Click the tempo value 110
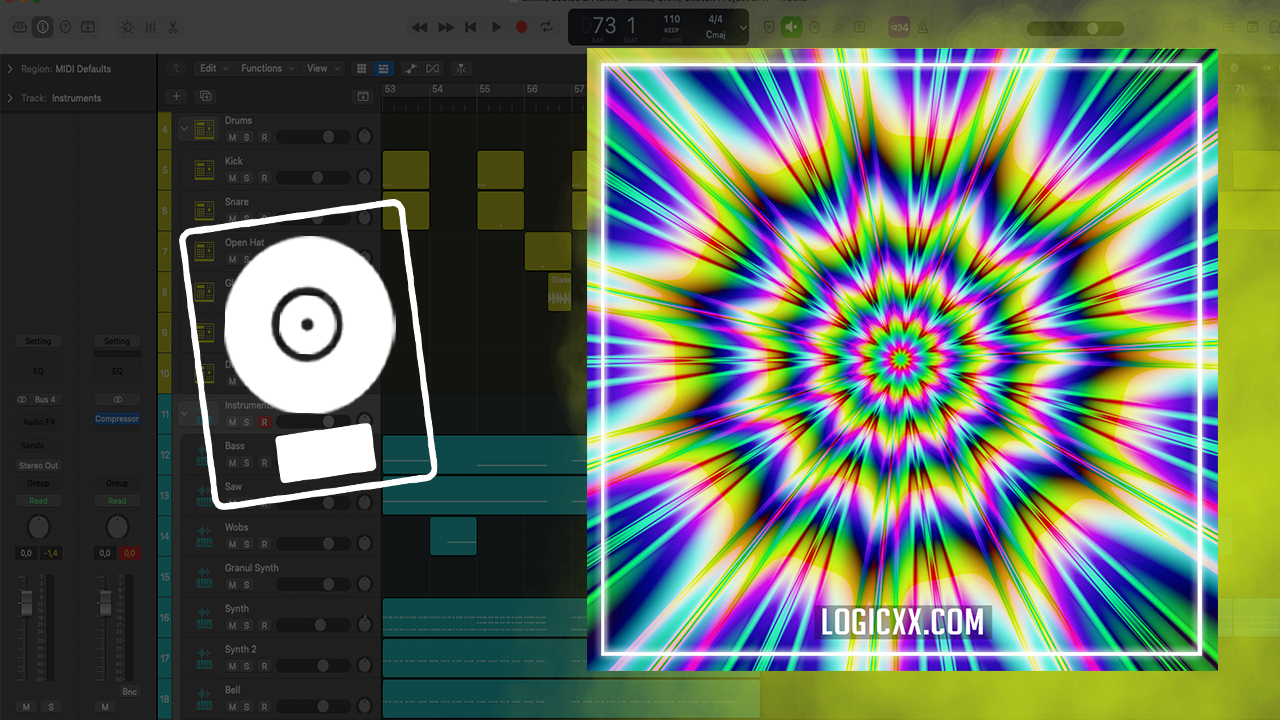Viewport: 1280px width, 720px height. point(672,19)
